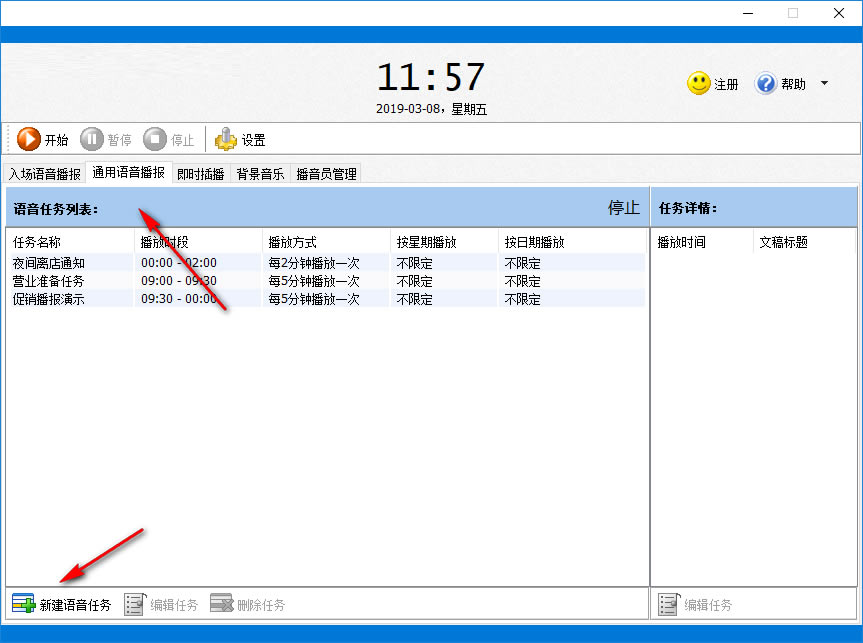The image size is (863, 643).
Task: Click the 09:00 - 09:30 time cell
Action: (x=179, y=281)
